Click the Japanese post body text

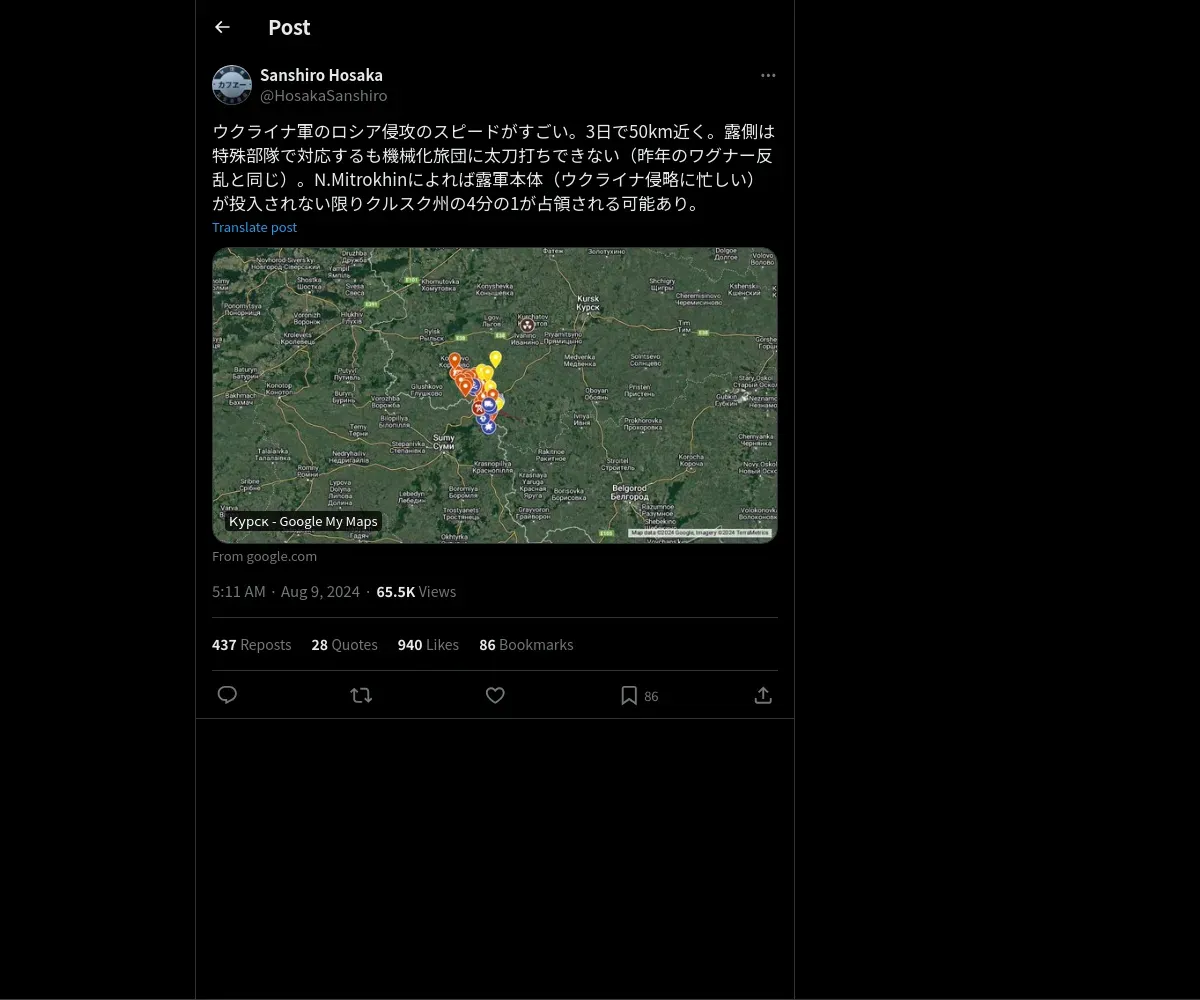tap(494, 167)
